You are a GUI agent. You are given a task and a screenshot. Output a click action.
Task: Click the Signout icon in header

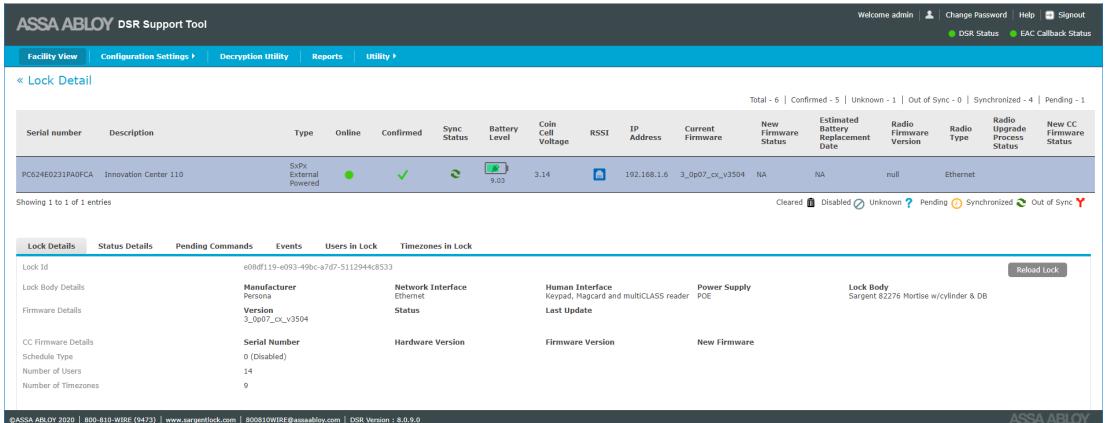[1049, 15]
